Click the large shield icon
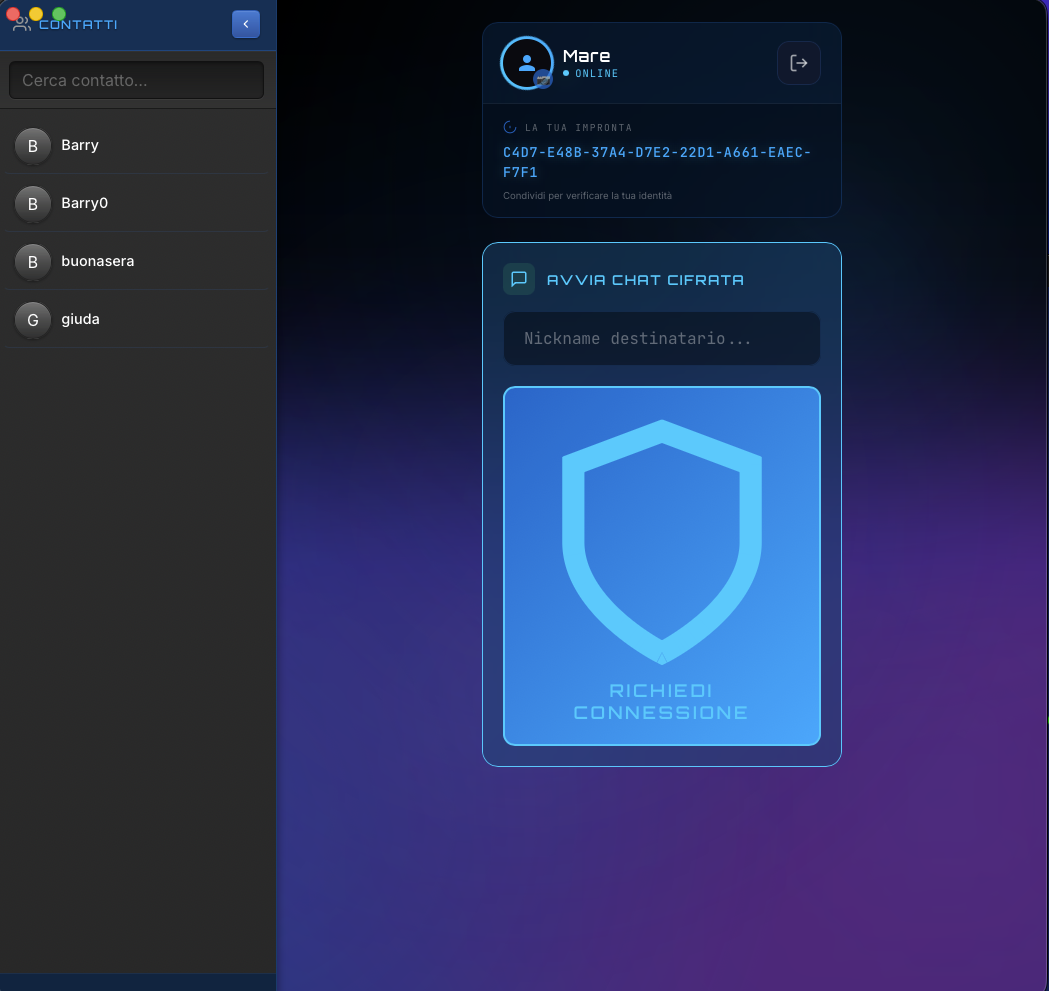 (x=661, y=541)
